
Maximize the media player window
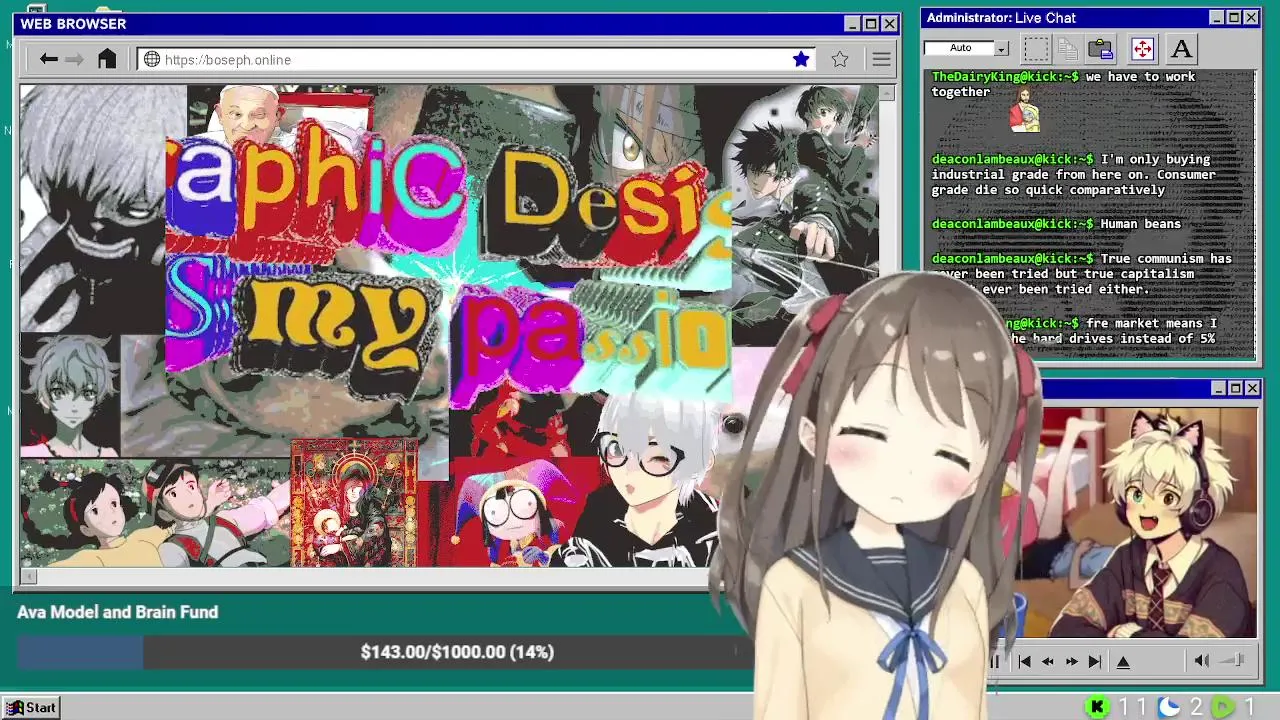point(1236,388)
